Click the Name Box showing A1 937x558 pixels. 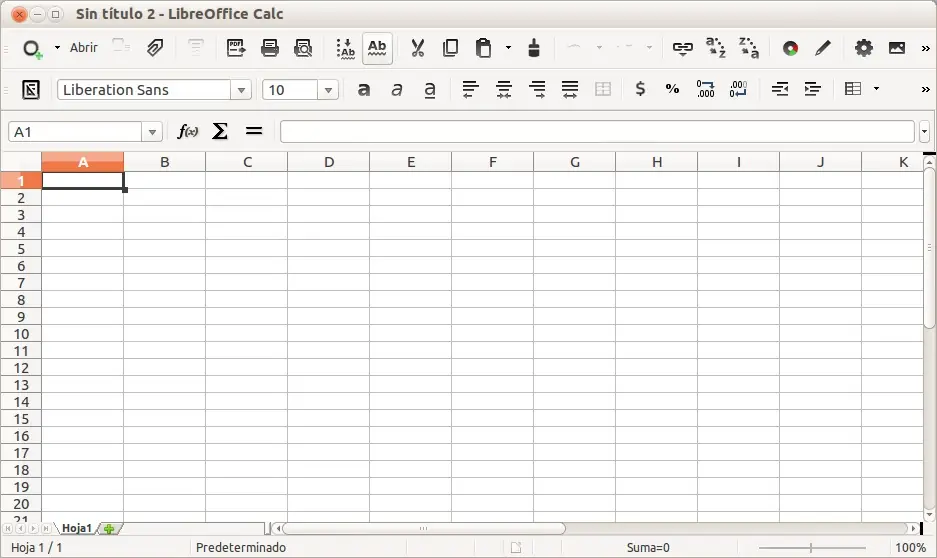tap(75, 131)
